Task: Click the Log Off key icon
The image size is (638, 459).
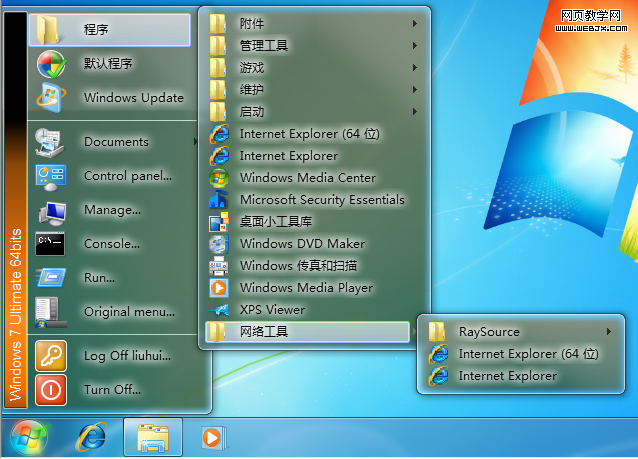Action: (x=51, y=356)
